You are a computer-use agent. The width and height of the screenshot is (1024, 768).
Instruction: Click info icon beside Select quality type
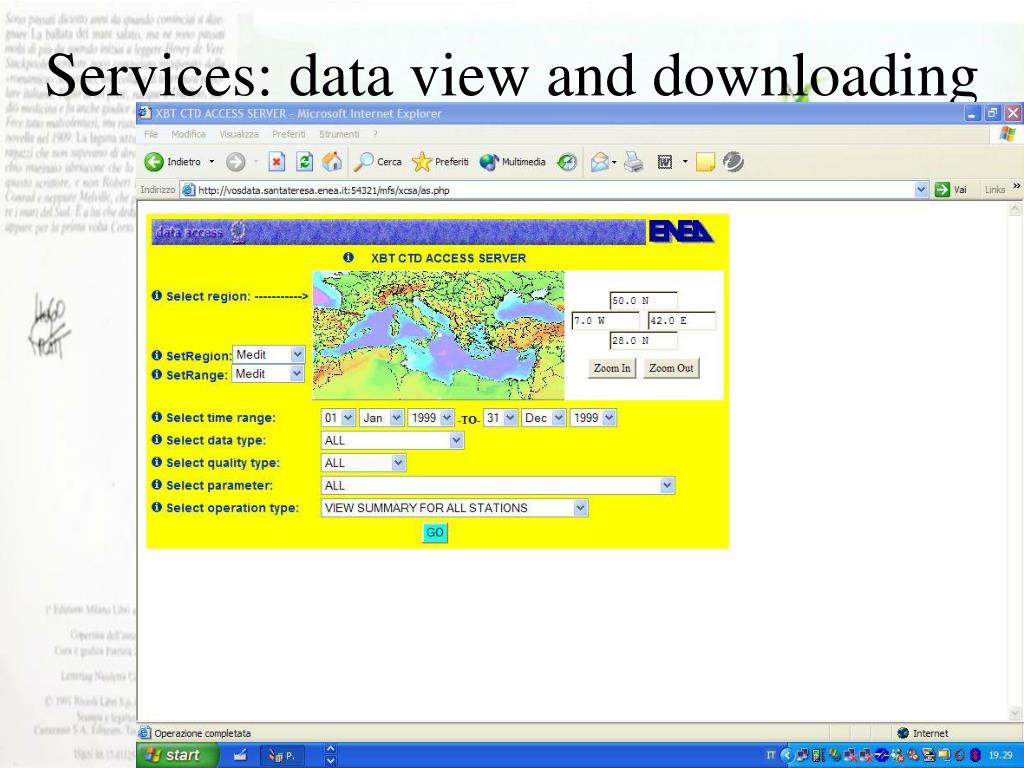tap(157, 462)
